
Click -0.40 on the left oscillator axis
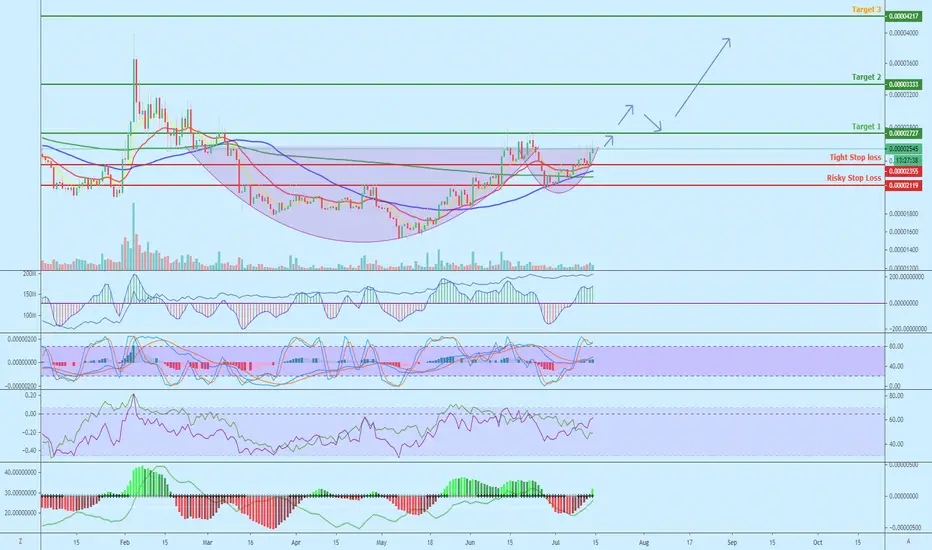29,451
